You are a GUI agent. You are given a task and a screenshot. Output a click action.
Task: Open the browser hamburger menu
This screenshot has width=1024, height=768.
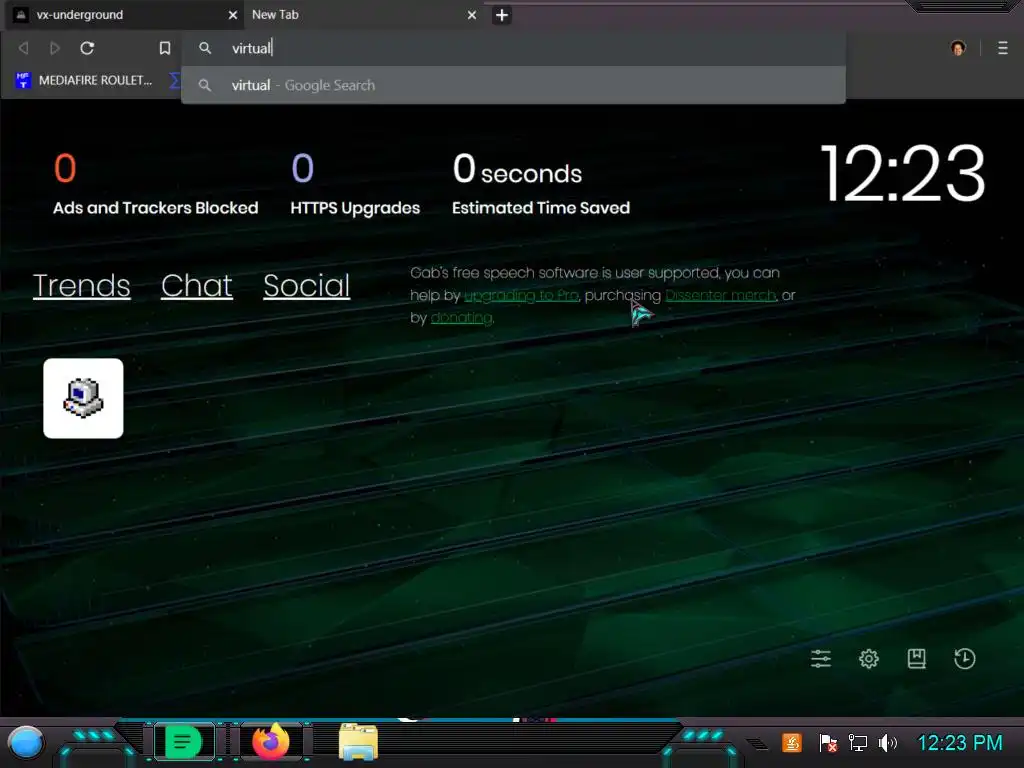1002,48
